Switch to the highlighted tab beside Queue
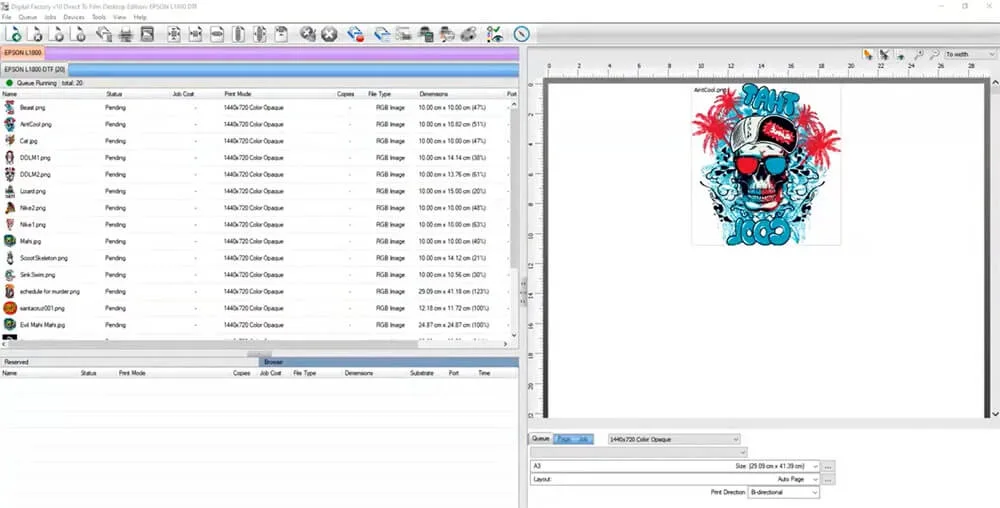The image size is (1000, 508). tap(573, 439)
